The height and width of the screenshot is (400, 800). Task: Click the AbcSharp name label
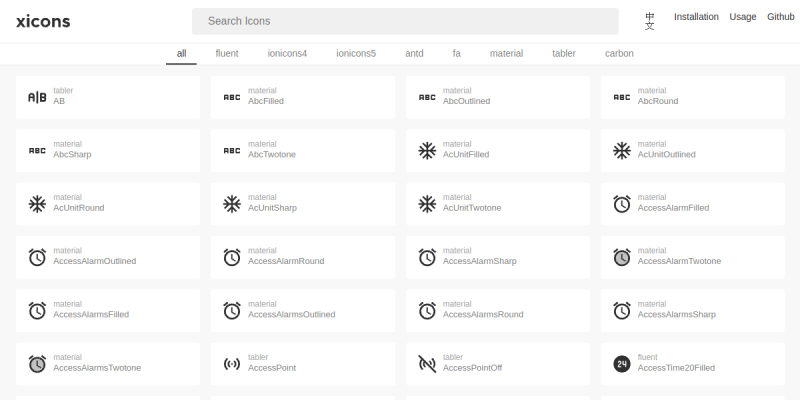72,155
